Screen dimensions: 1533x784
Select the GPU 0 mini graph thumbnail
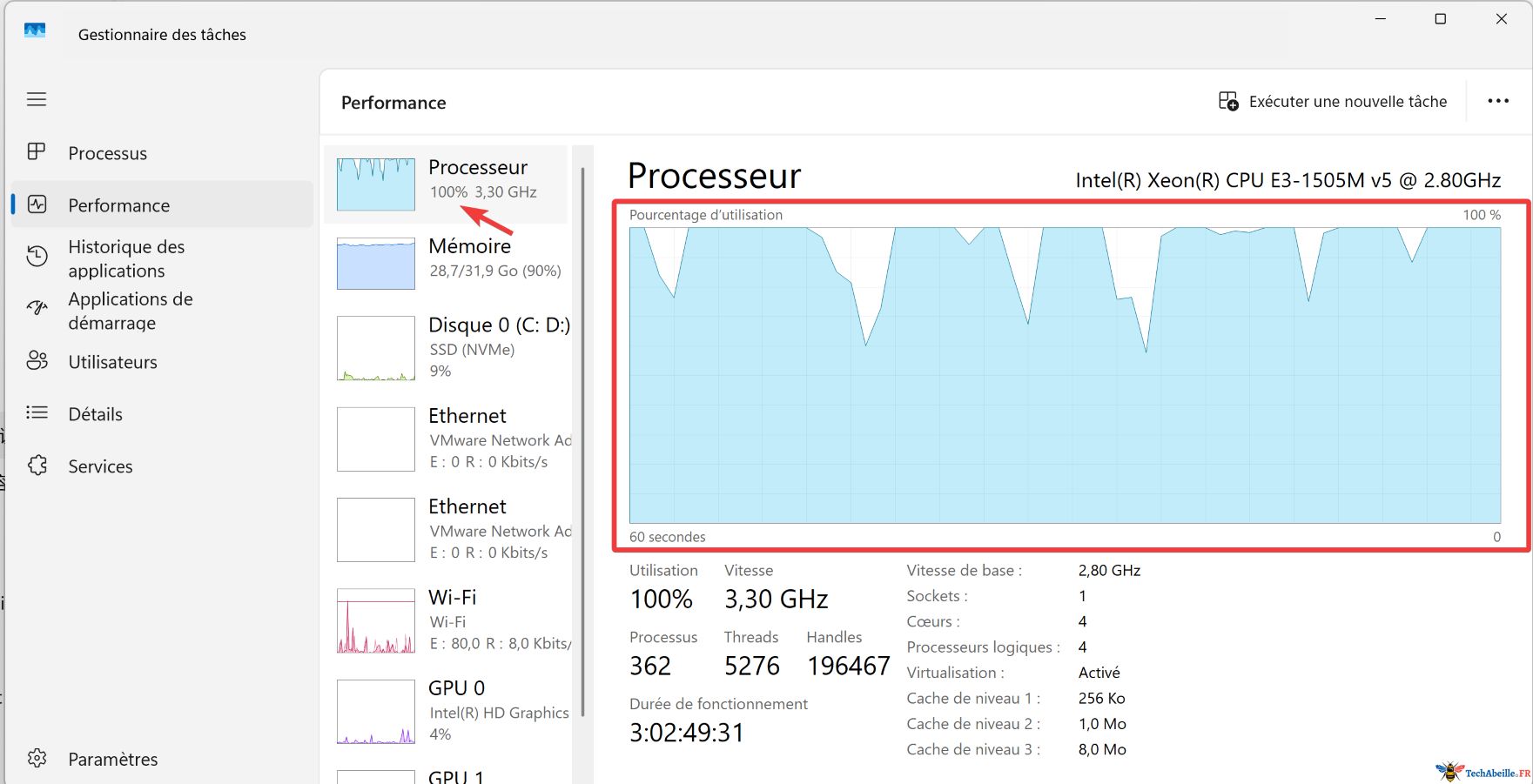tap(376, 711)
